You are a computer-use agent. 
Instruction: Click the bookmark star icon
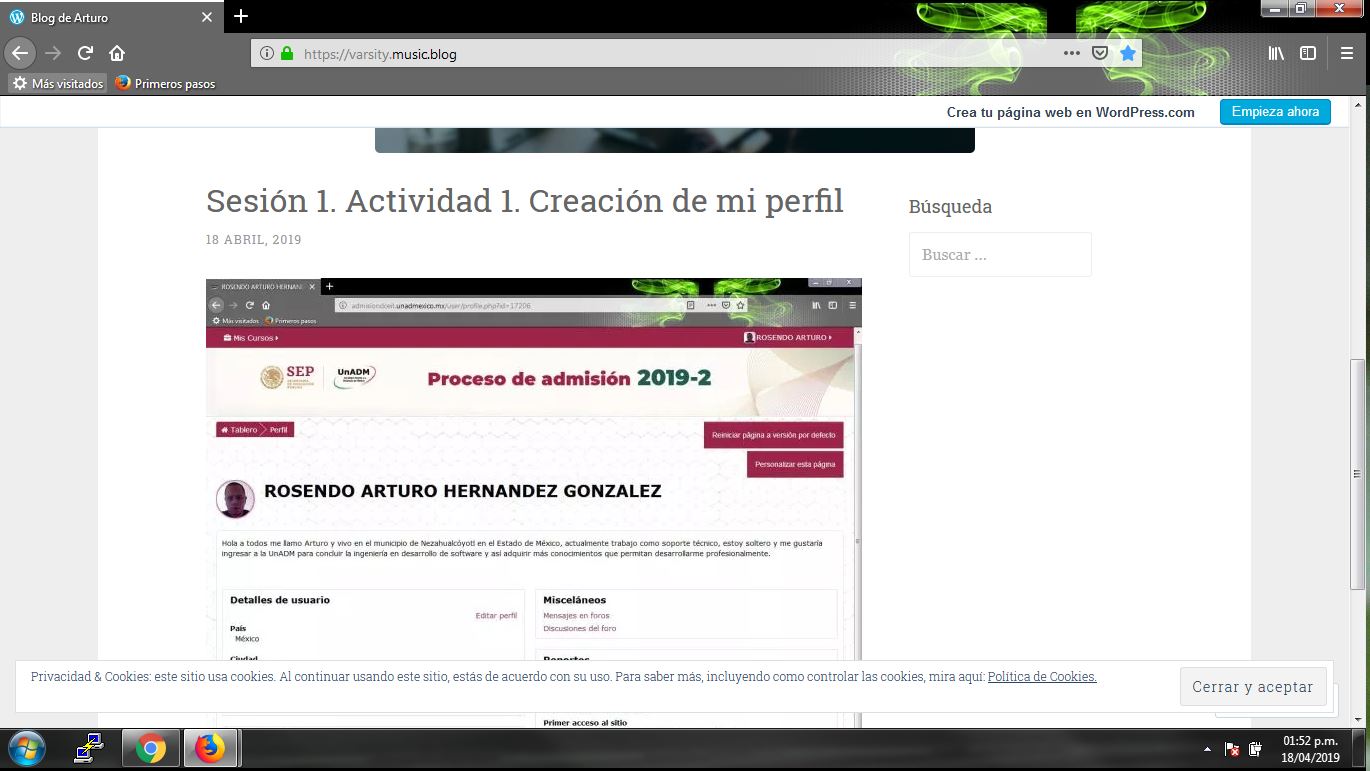[1128, 53]
